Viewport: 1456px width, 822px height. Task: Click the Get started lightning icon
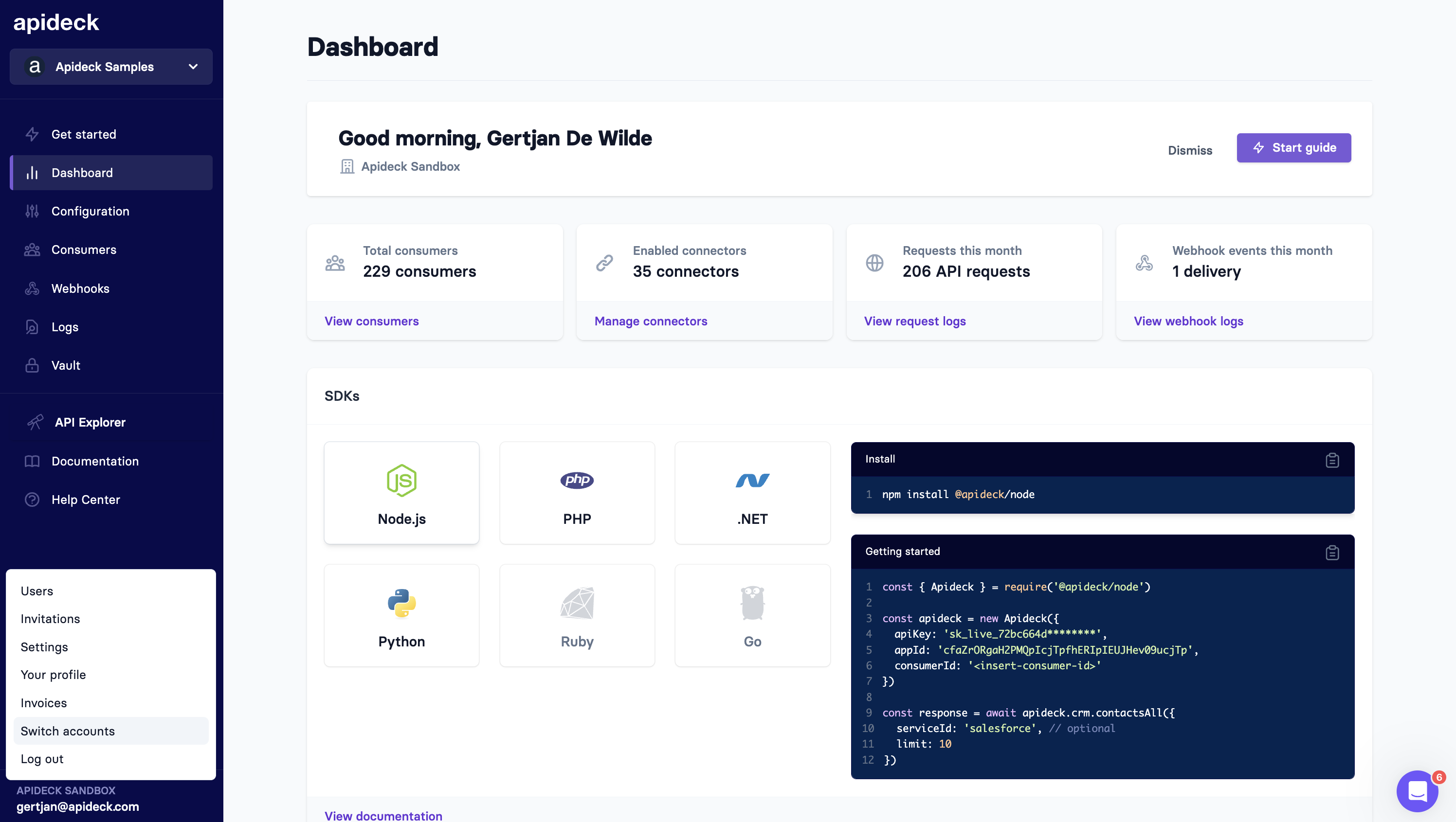[x=32, y=134]
